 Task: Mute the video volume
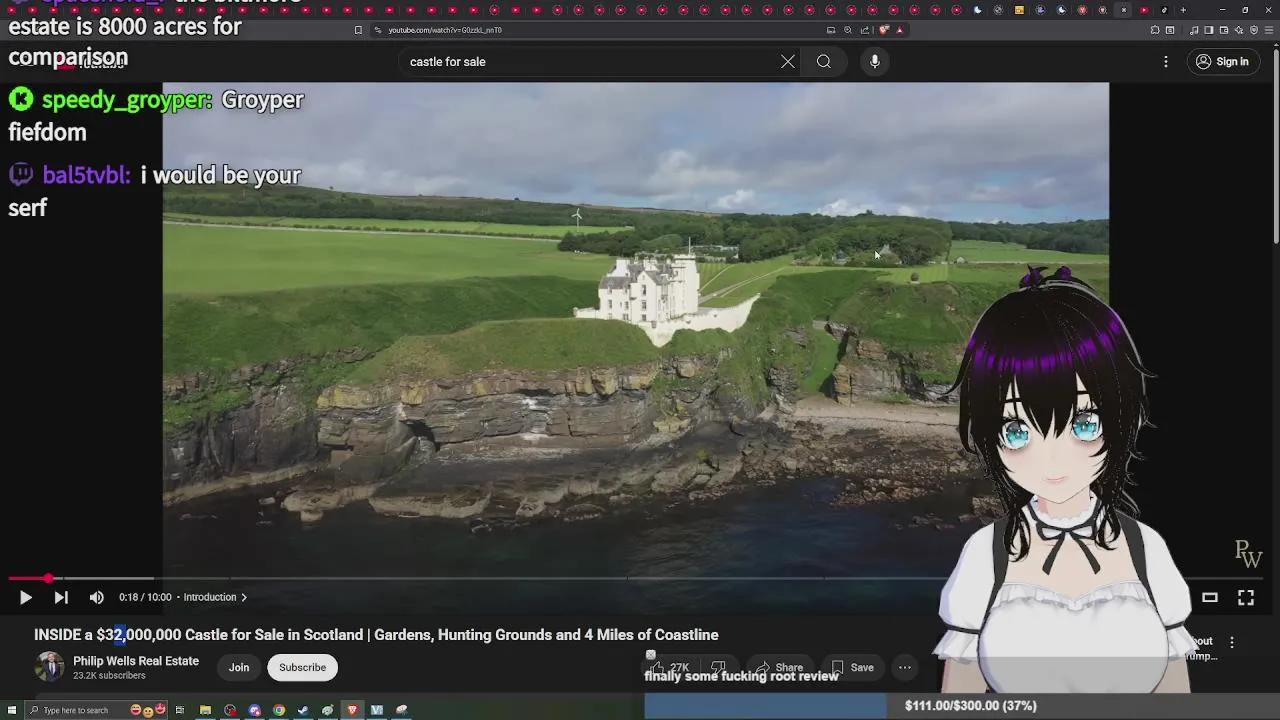96,597
